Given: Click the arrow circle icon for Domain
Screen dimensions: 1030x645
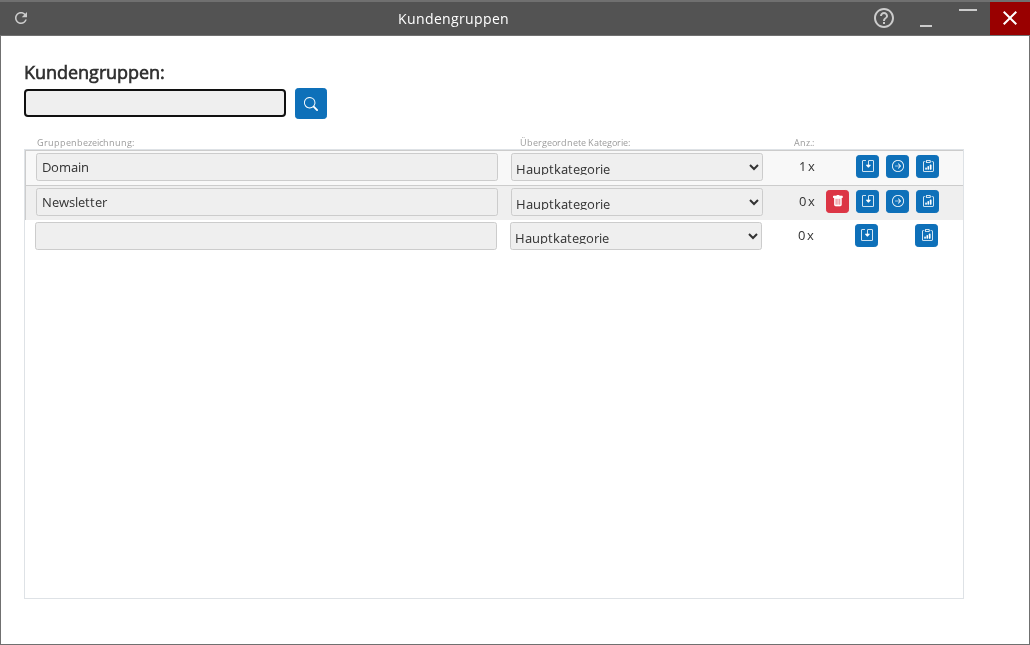Looking at the screenshot, I should [x=898, y=167].
